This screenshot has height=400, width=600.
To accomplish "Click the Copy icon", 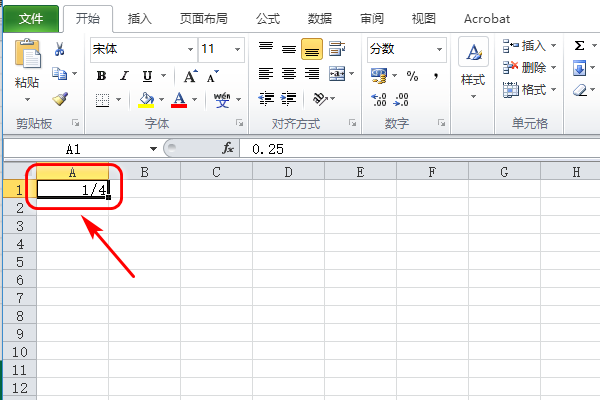I will click(59, 73).
